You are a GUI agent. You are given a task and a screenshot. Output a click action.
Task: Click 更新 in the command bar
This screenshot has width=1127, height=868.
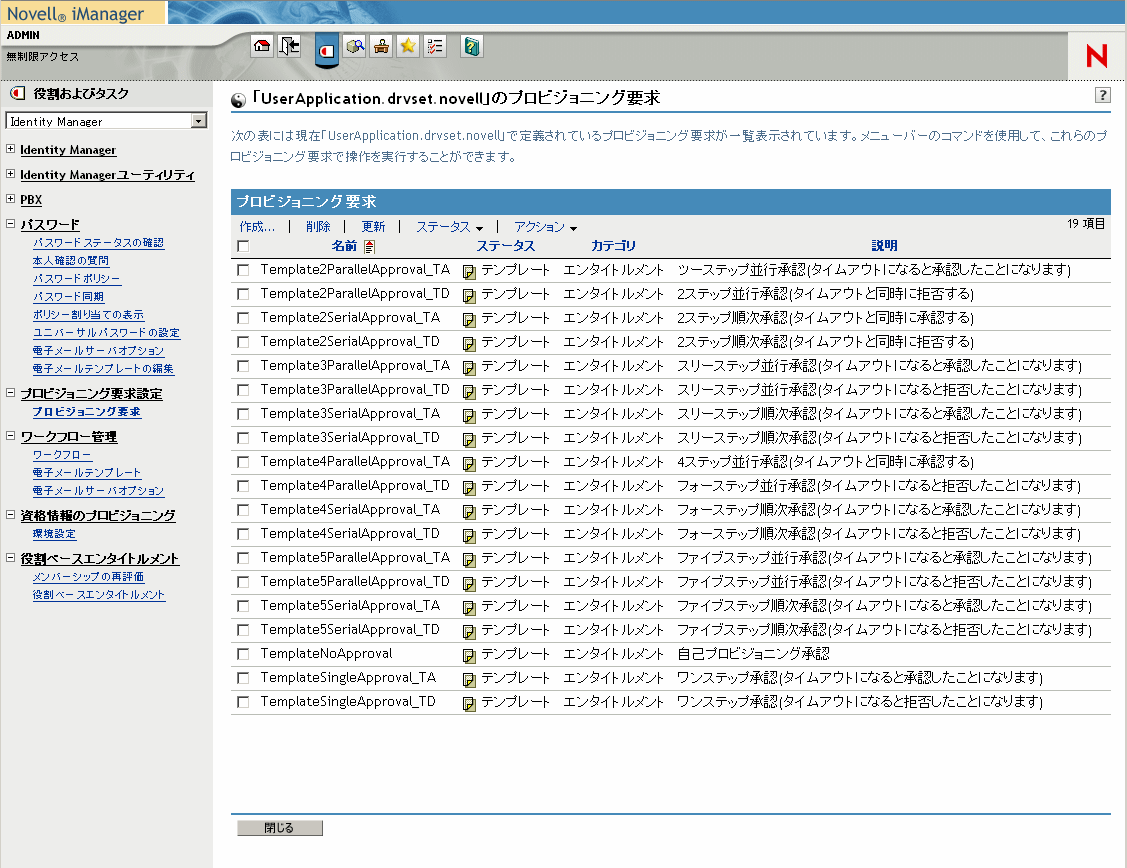point(373,227)
